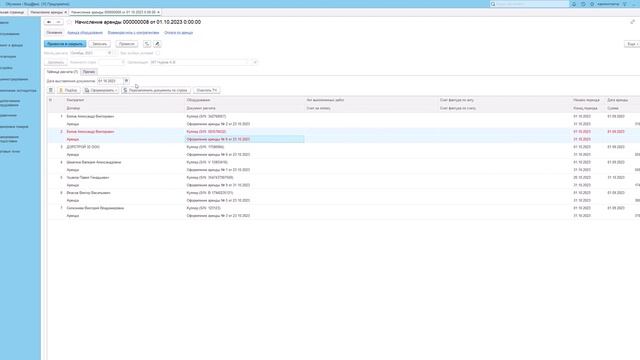Click Оформление аренды № 2 document cell
Viewport: 640px width, 360px height.
218,124
